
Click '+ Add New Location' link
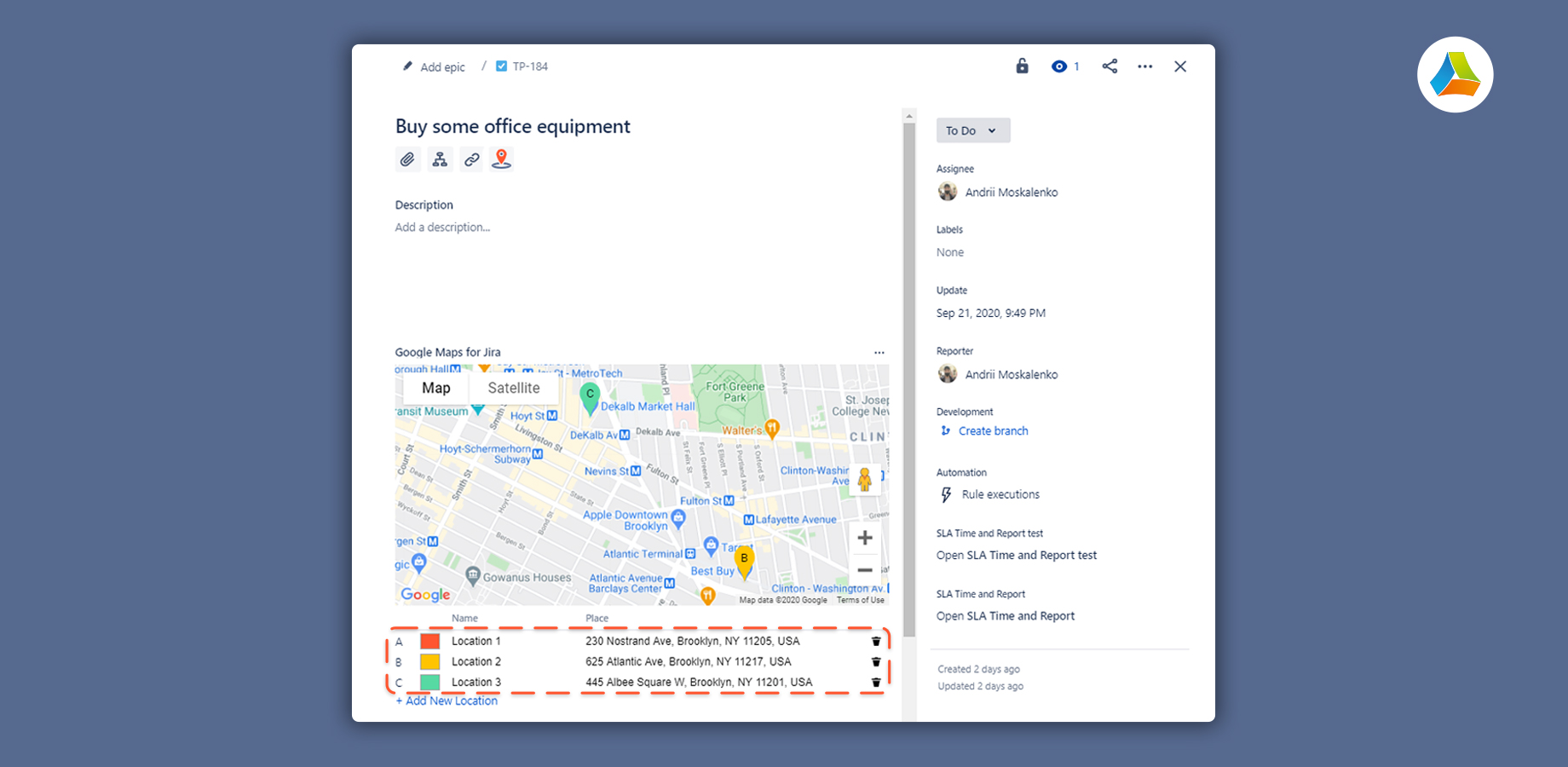coord(447,701)
